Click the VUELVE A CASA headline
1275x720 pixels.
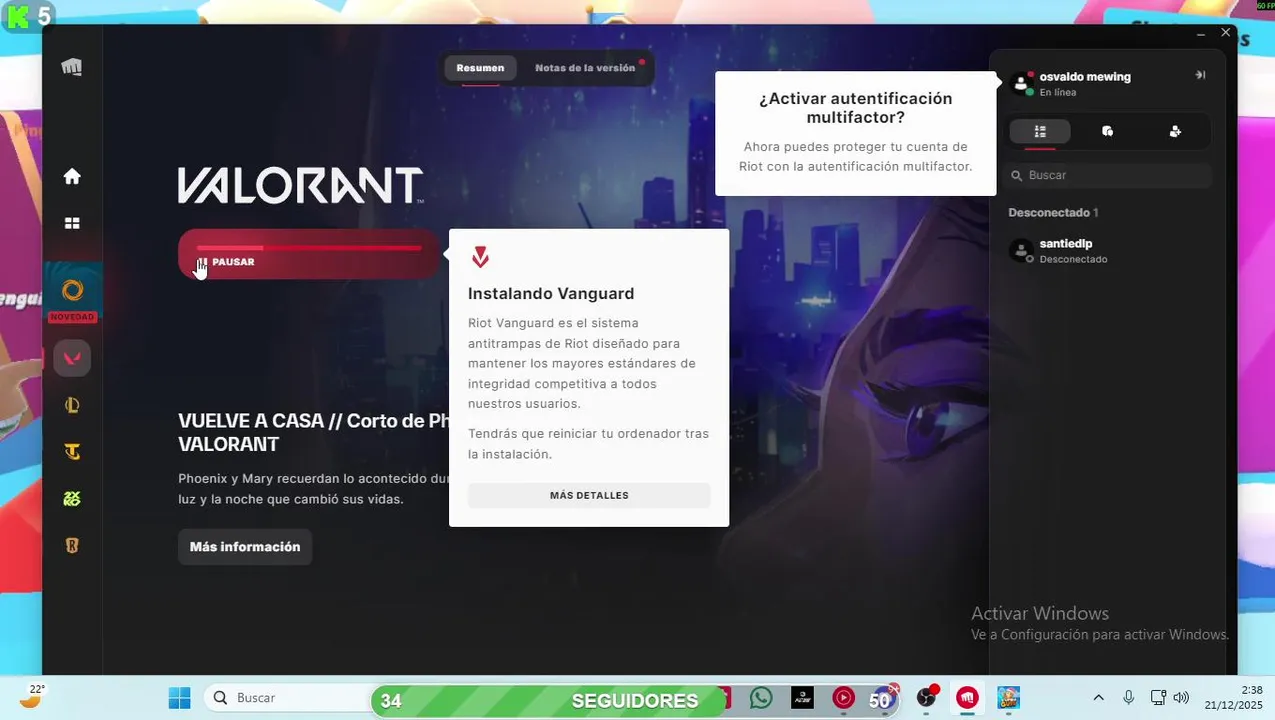coord(313,432)
